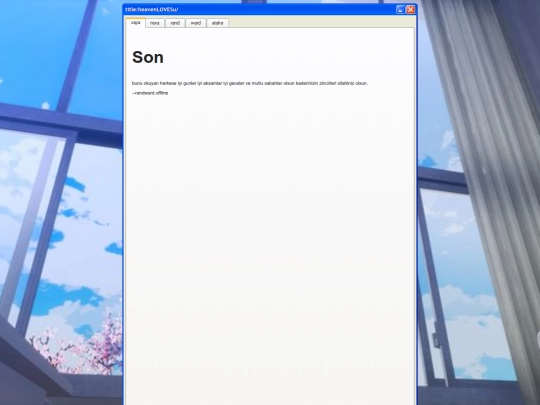The width and height of the screenshot is (540, 405).
Task: Select the first tab labeled "saya"
Action: (136, 22)
